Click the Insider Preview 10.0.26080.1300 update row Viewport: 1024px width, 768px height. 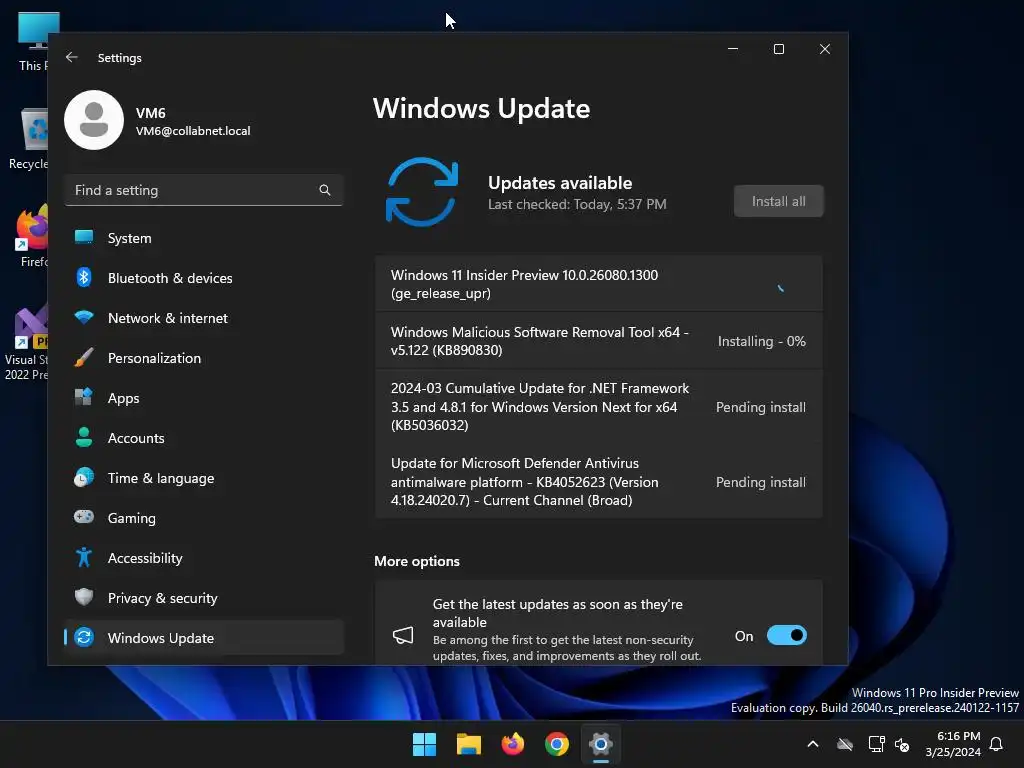click(x=599, y=283)
